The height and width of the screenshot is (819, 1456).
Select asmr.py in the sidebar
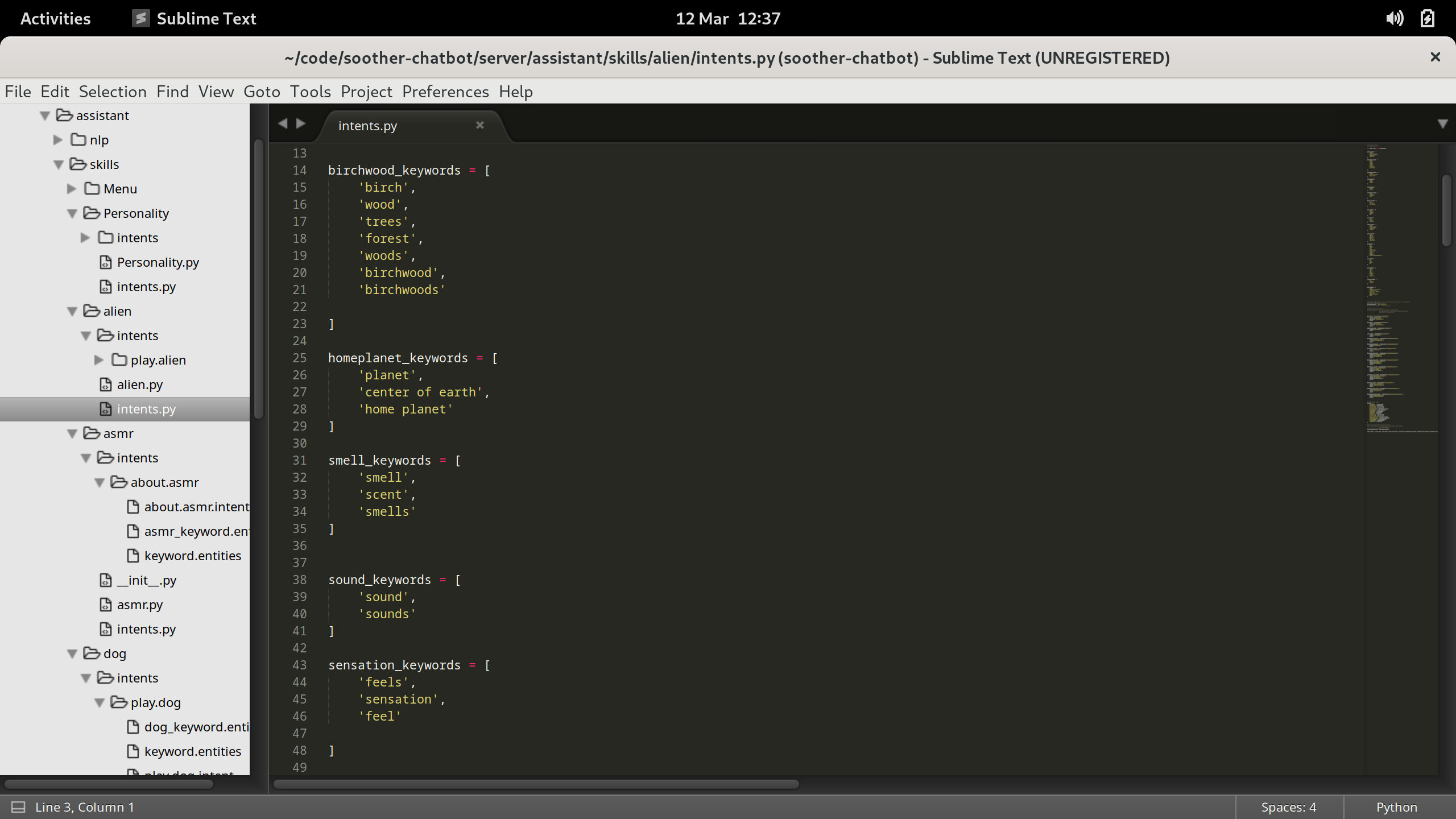click(139, 605)
